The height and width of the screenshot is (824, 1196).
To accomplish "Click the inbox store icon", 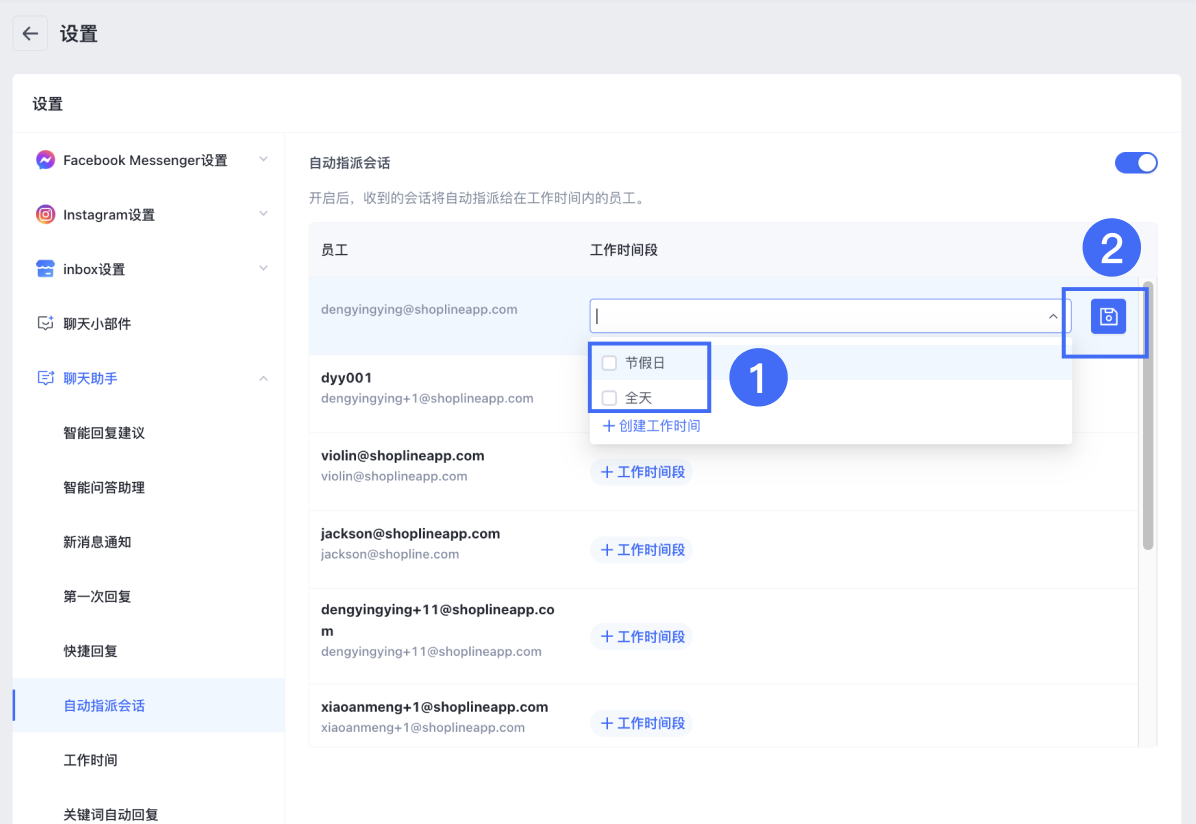I will pos(45,269).
